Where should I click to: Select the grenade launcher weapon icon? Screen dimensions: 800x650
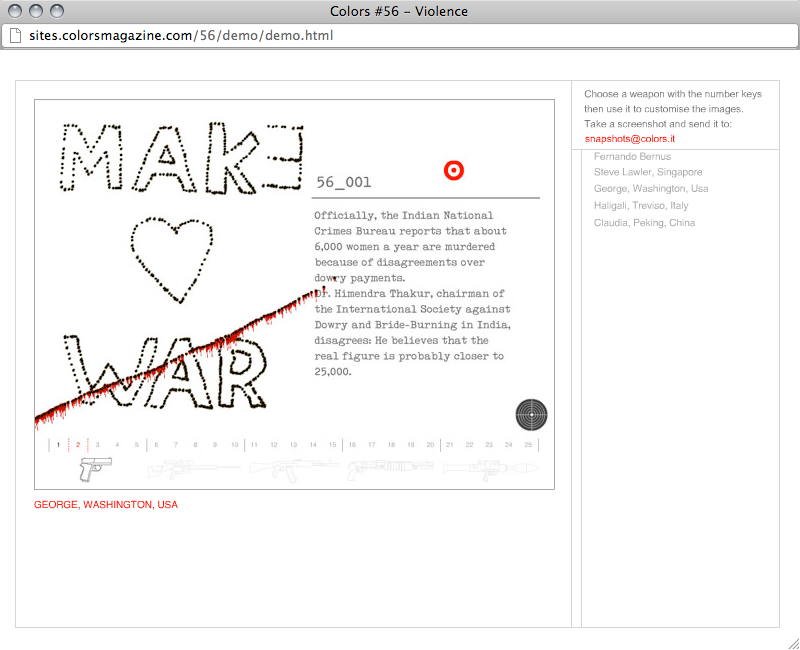[390, 469]
